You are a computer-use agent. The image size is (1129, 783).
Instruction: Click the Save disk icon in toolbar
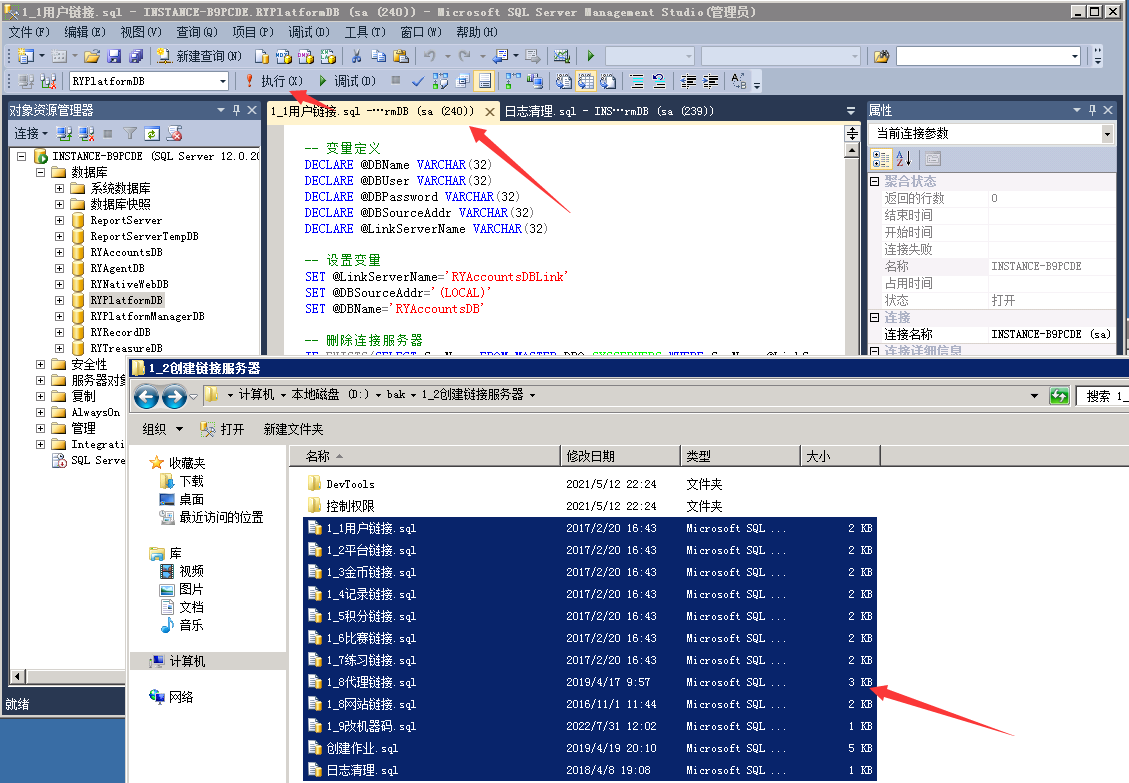pyautogui.click(x=114, y=56)
